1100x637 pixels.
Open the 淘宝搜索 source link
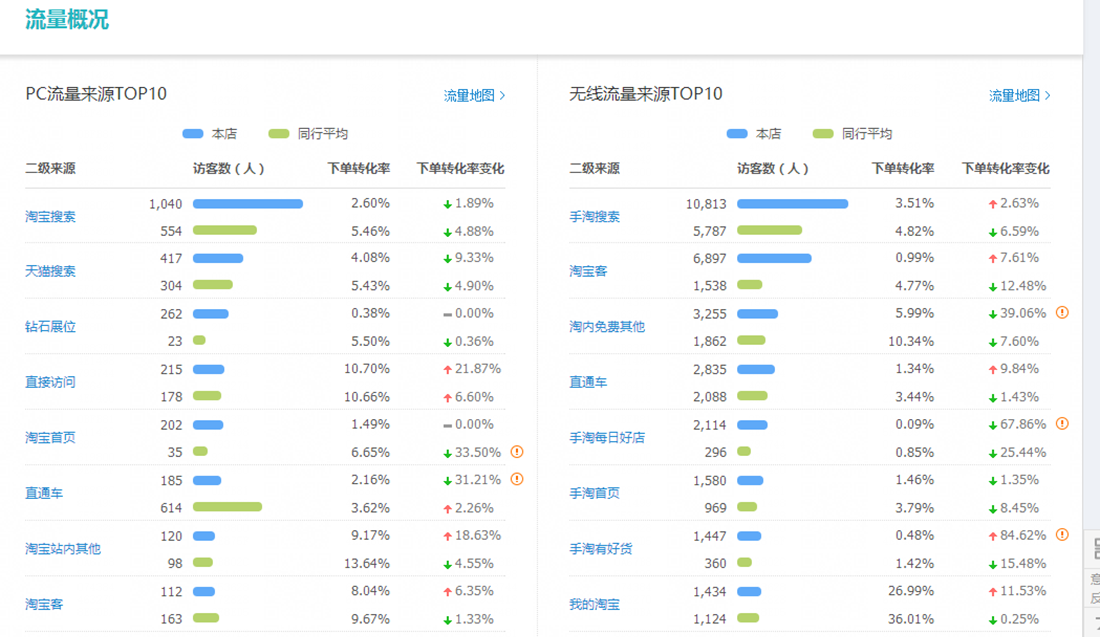[50, 216]
